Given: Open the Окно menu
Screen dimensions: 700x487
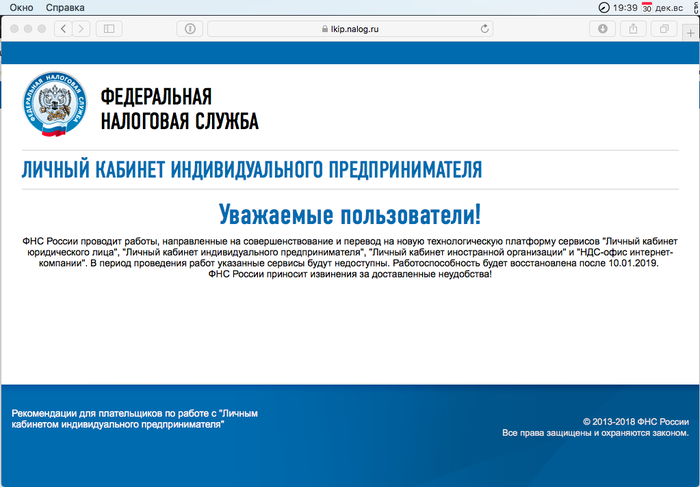Looking at the screenshot, I should coord(20,7).
